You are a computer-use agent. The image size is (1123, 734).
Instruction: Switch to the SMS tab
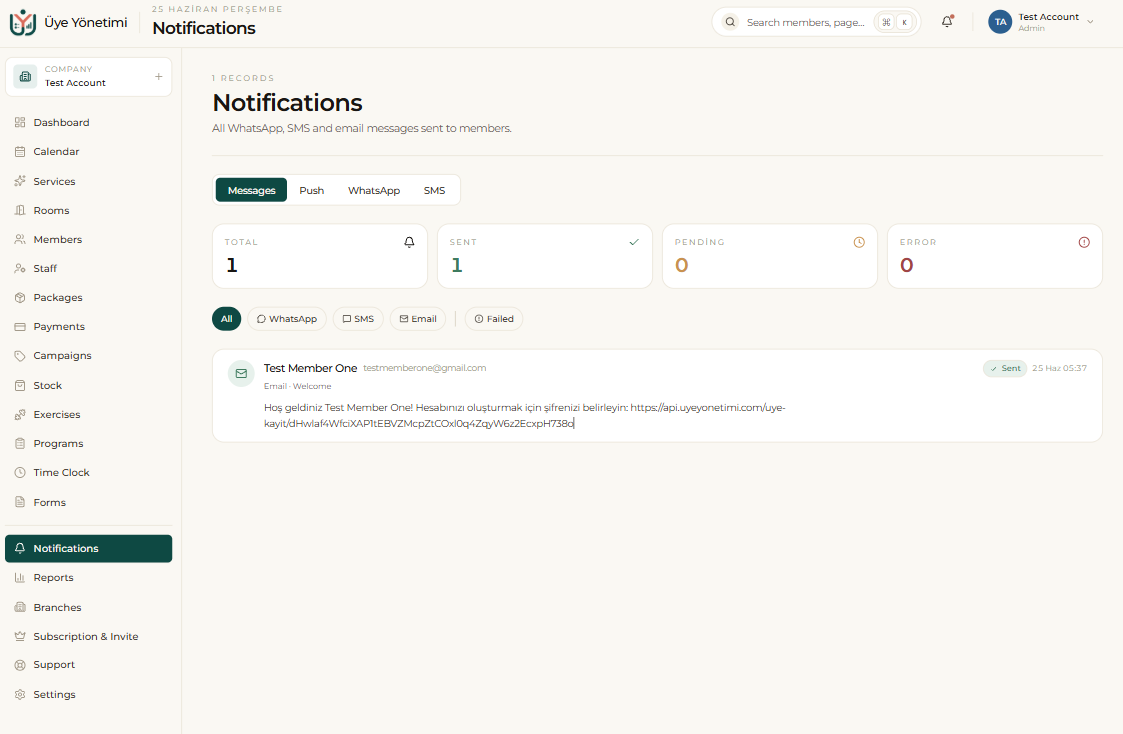(x=434, y=190)
